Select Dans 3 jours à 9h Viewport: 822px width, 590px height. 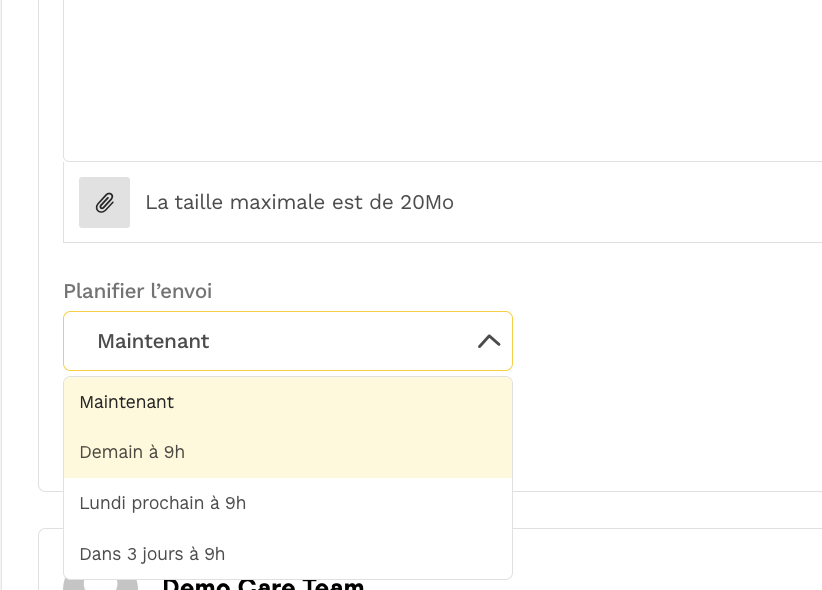(x=152, y=554)
